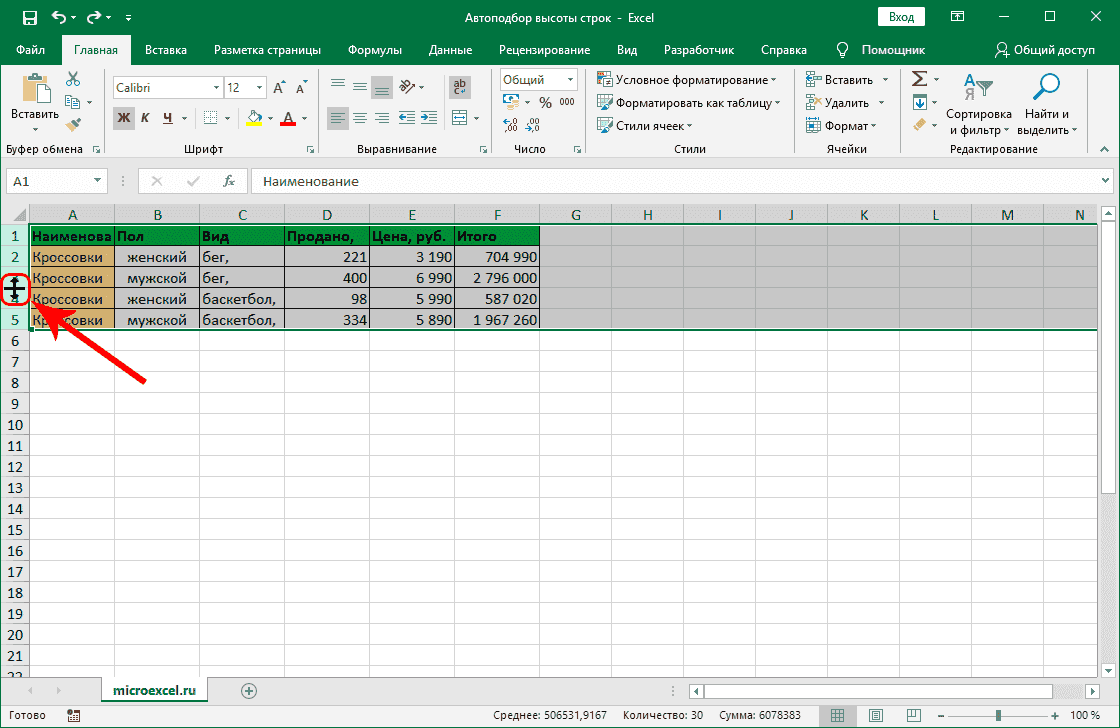The width and height of the screenshot is (1120, 728).
Task: Click the Merge and Center cells icon
Action: (459, 118)
